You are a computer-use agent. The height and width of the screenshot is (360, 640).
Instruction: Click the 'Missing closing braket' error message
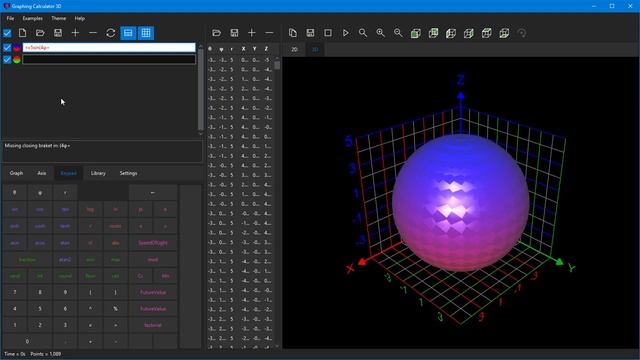[38, 146]
